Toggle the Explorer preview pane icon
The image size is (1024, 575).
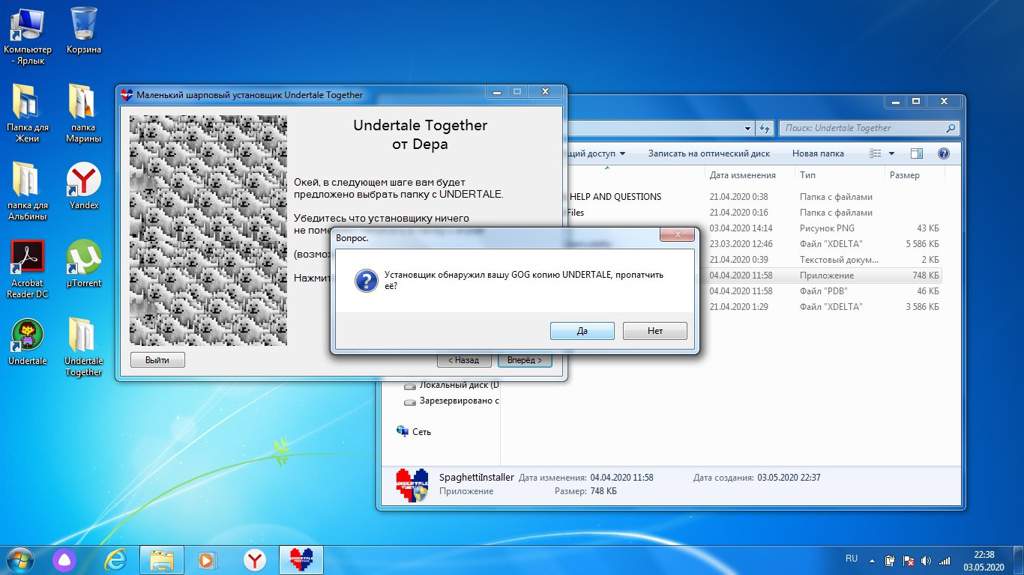(917, 154)
